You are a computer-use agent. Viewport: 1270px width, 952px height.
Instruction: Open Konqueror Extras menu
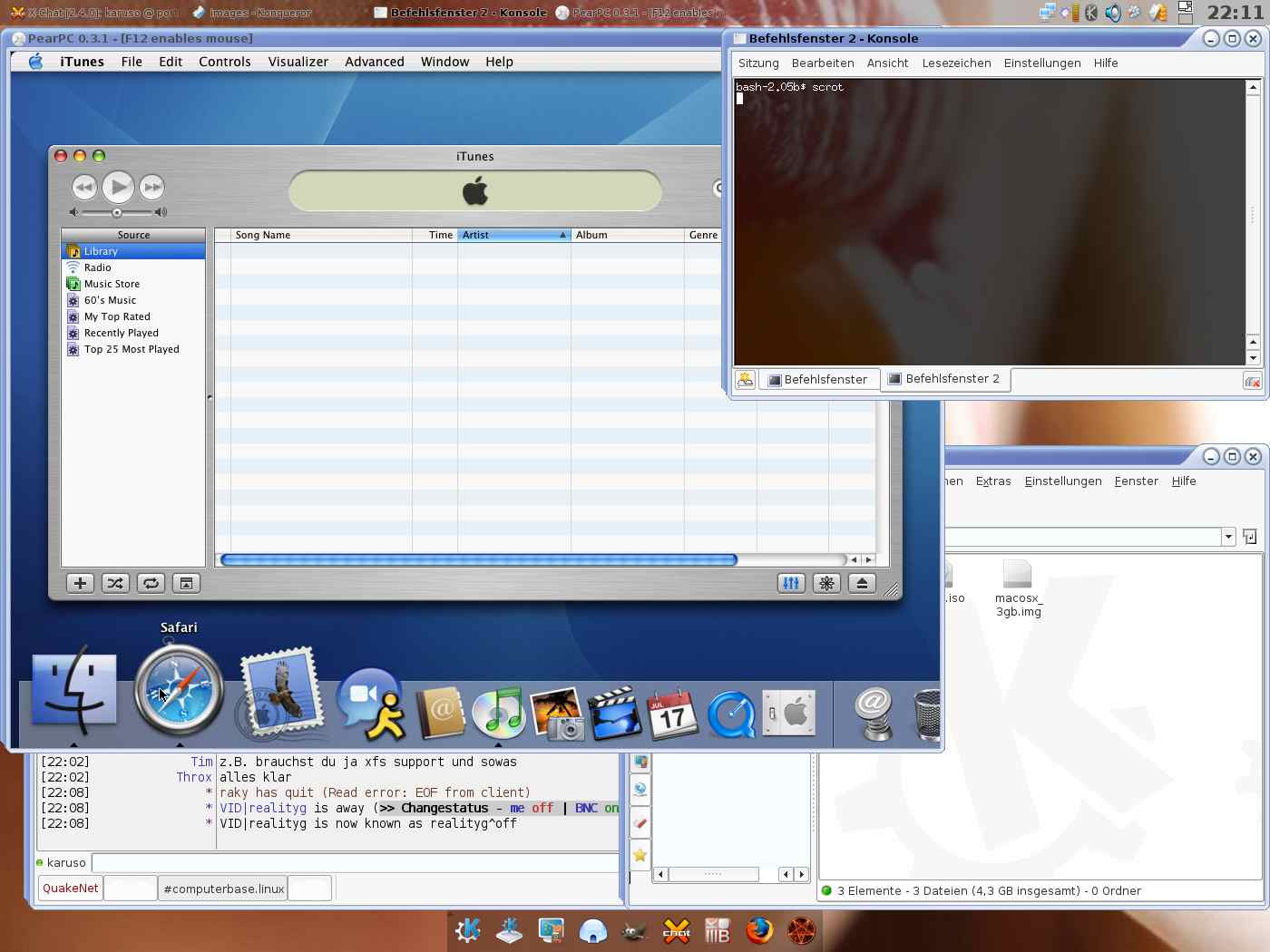[993, 481]
